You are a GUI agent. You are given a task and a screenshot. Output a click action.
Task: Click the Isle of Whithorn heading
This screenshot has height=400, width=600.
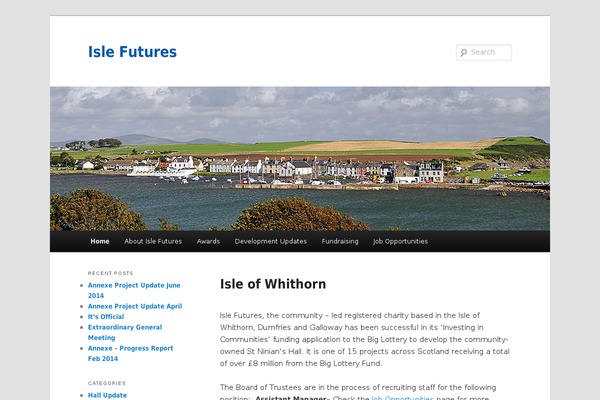coord(273,284)
